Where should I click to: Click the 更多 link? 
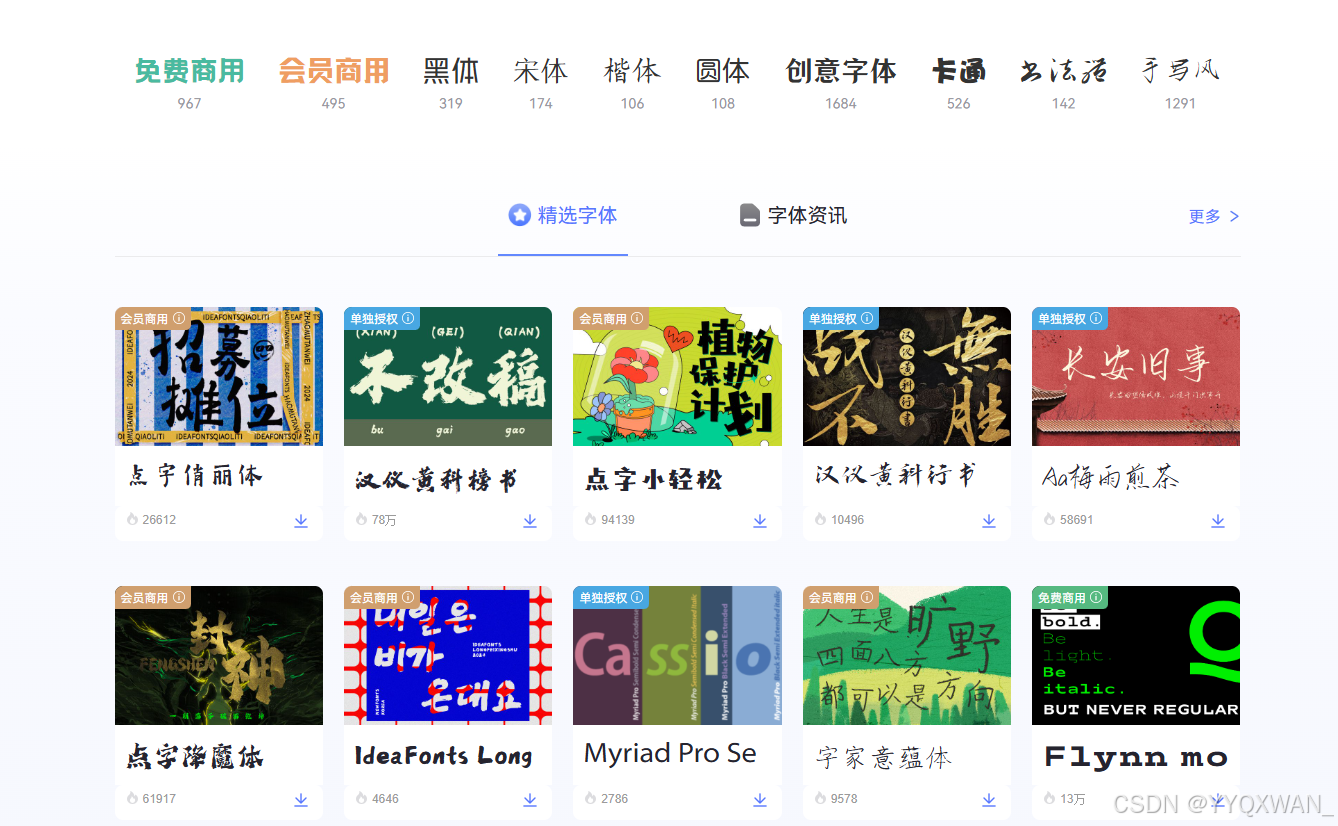(x=1214, y=216)
